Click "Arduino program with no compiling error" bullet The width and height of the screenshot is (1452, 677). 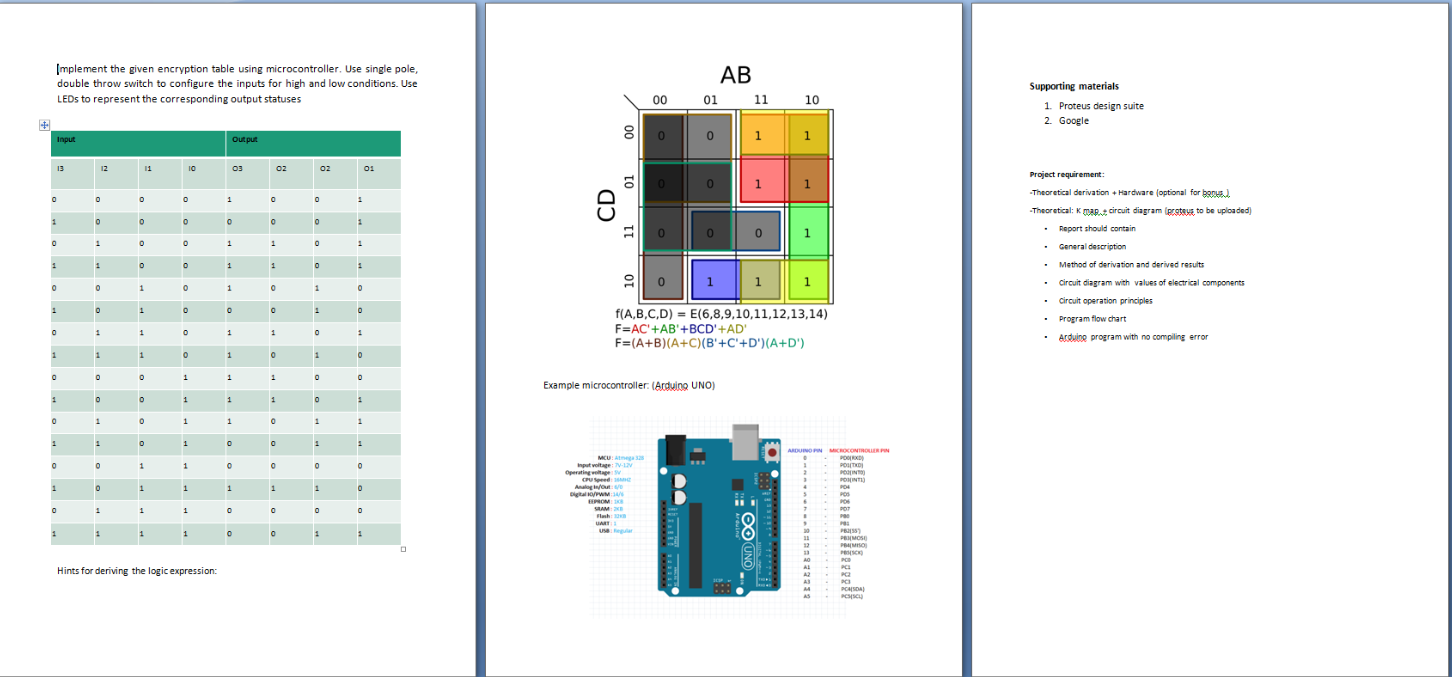click(x=1133, y=337)
